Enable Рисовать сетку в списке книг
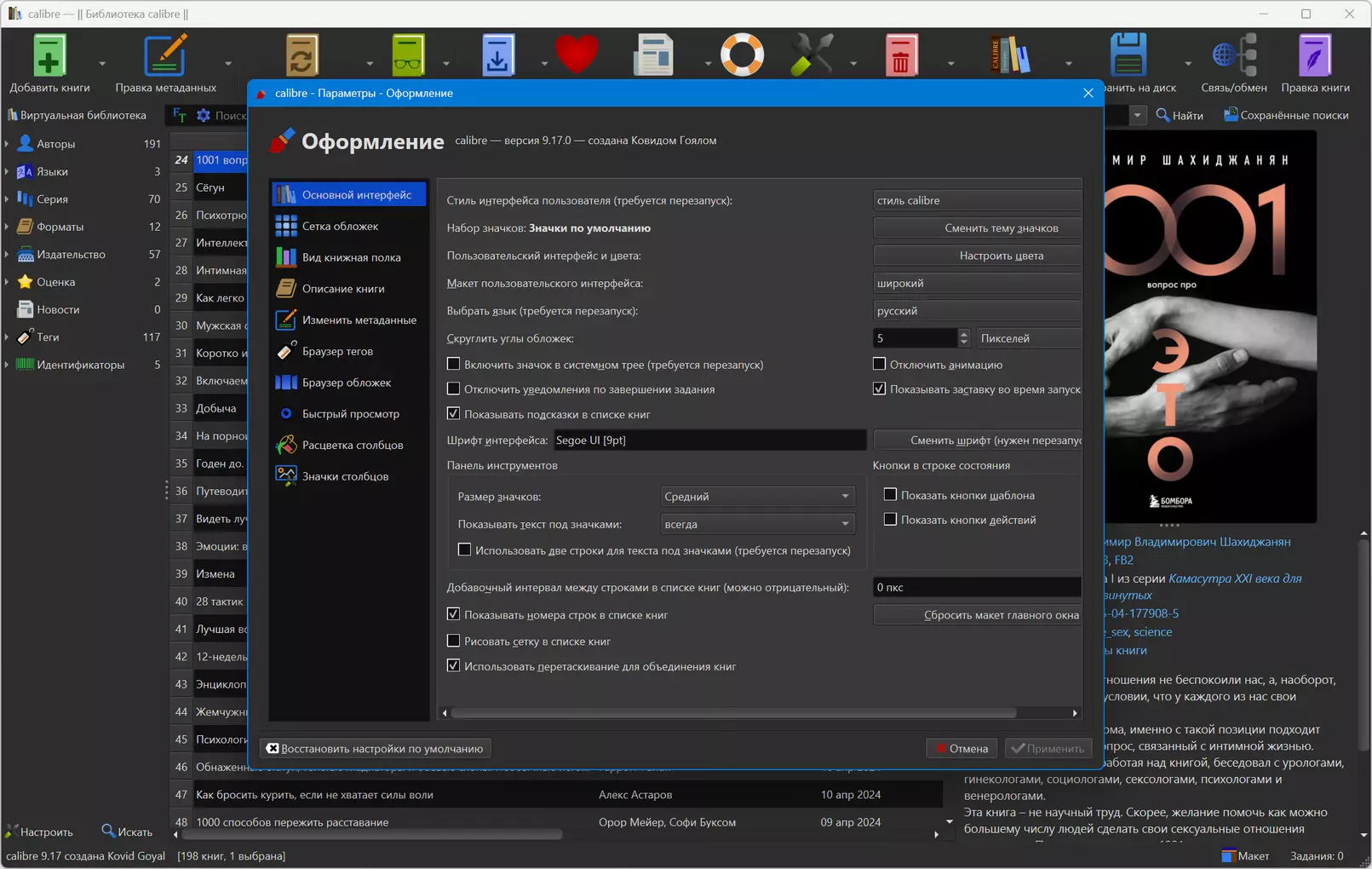Image resolution: width=1372 pixels, height=869 pixels. (x=453, y=640)
